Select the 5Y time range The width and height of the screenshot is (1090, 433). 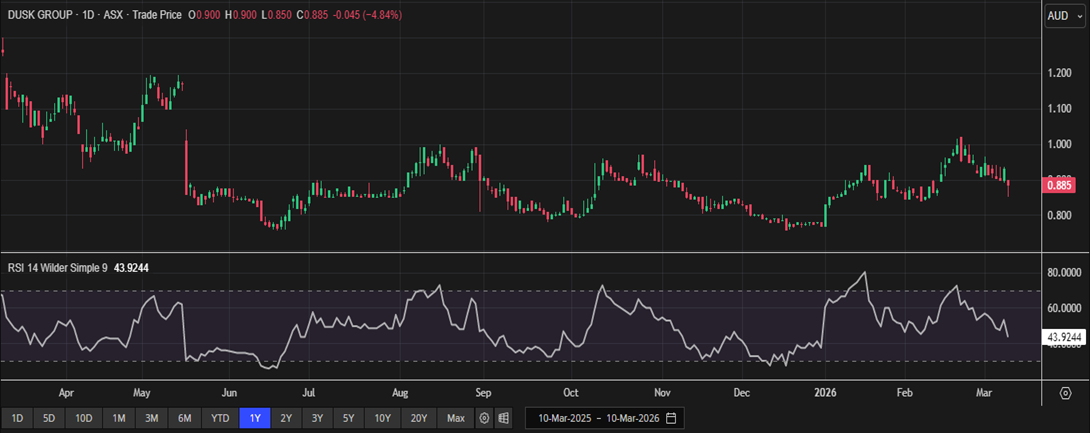point(347,417)
